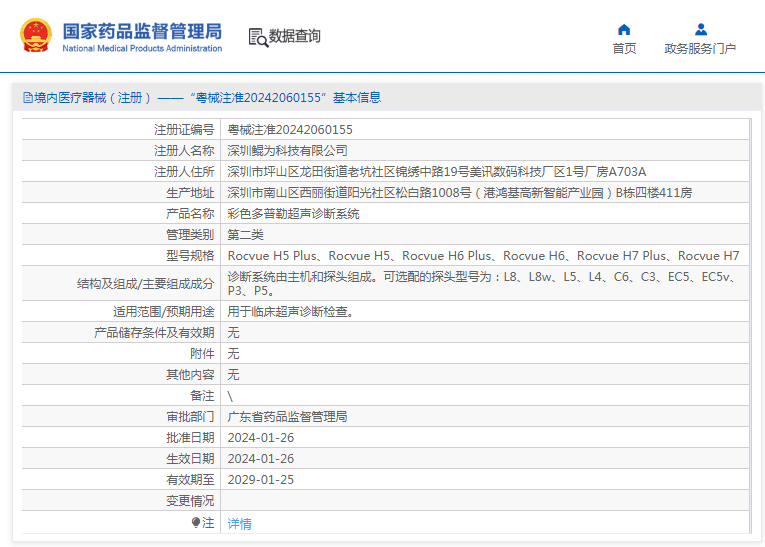
Task: Click the 生产地址 address value
Action: 459,193
